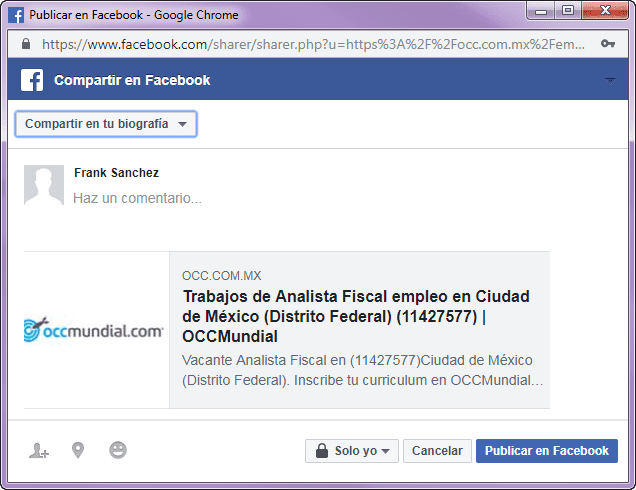This screenshot has width=636, height=490.
Task: Click the key password icon in address bar
Action: (x=608, y=43)
